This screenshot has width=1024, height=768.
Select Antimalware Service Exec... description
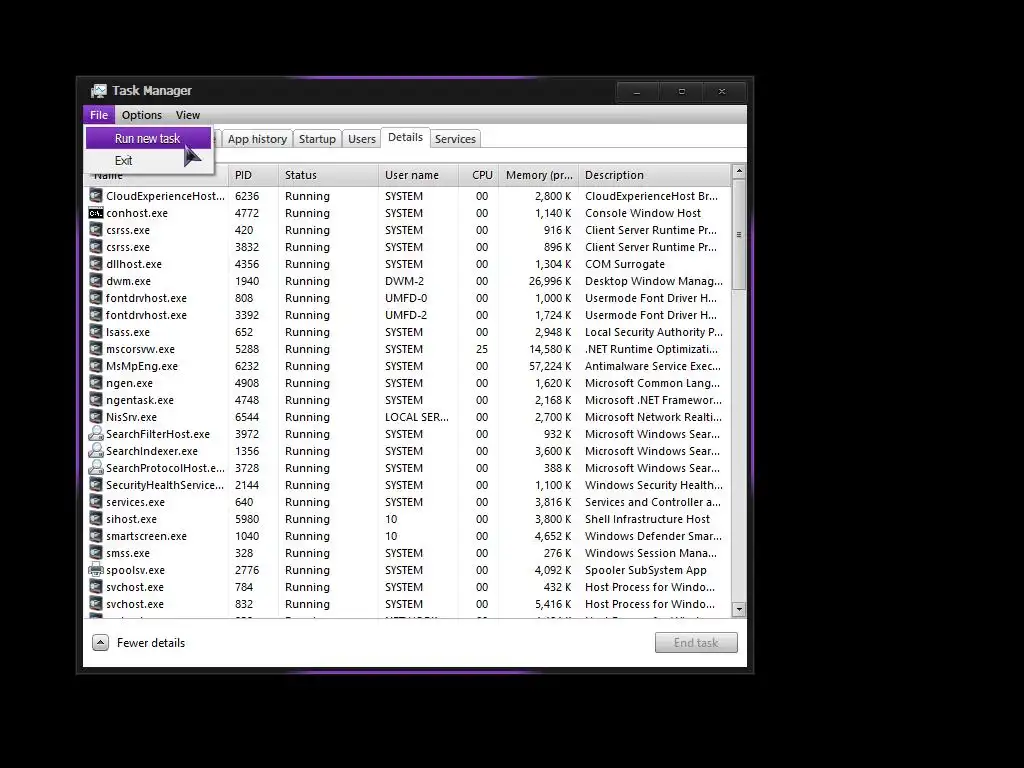[653, 366]
